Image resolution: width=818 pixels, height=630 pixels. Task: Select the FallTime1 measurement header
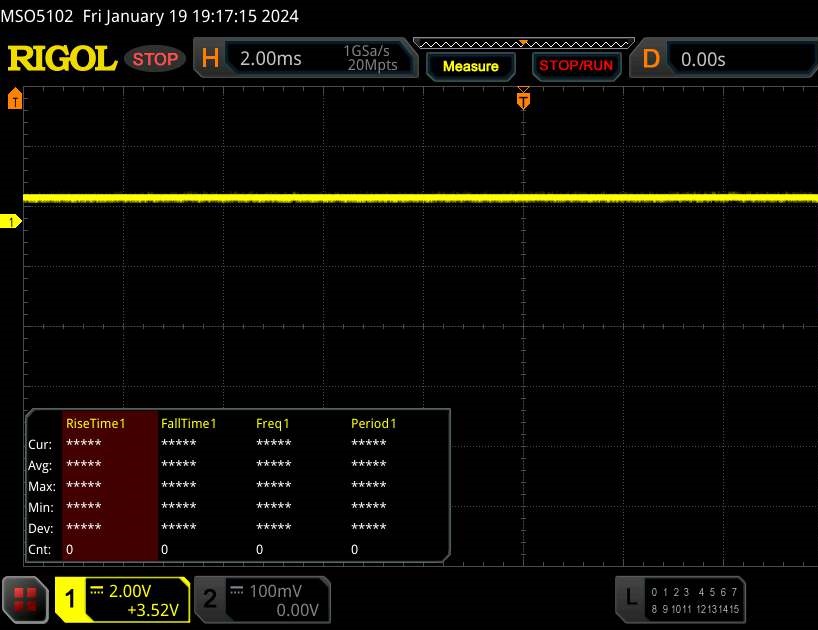(x=188, y=423)
